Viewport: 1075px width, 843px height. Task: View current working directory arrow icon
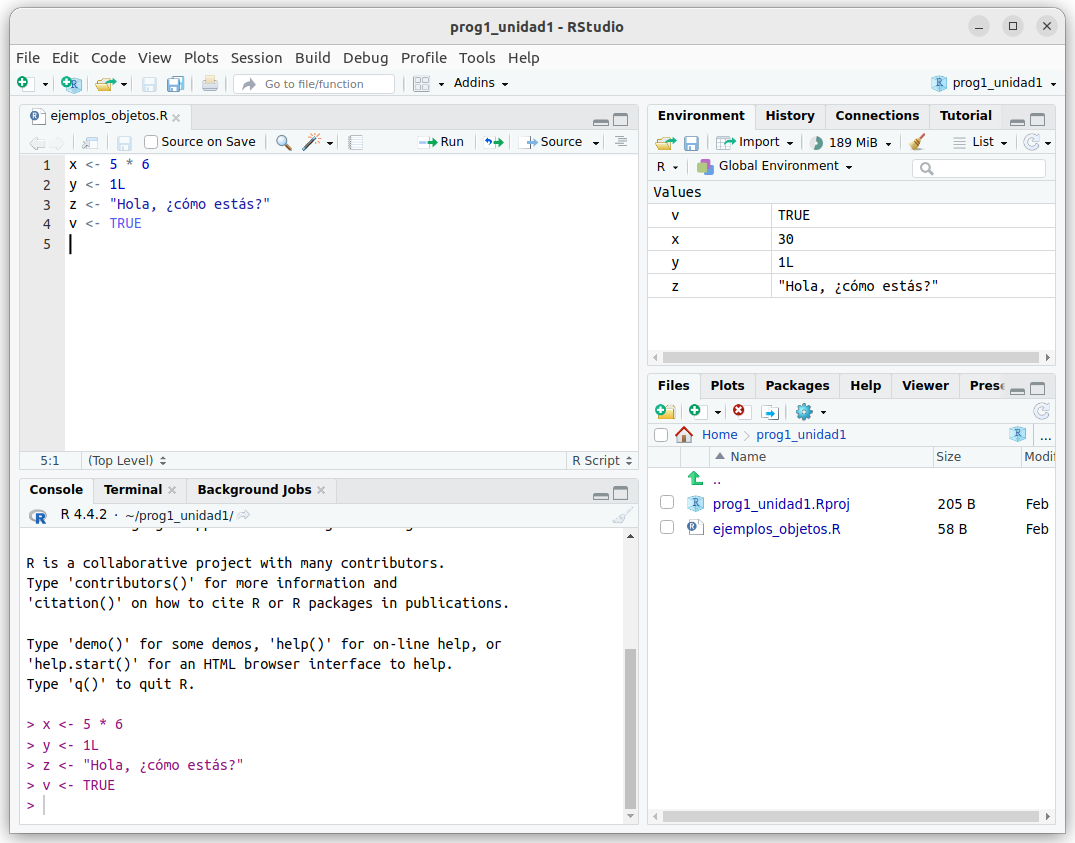(x=244, y=515)
